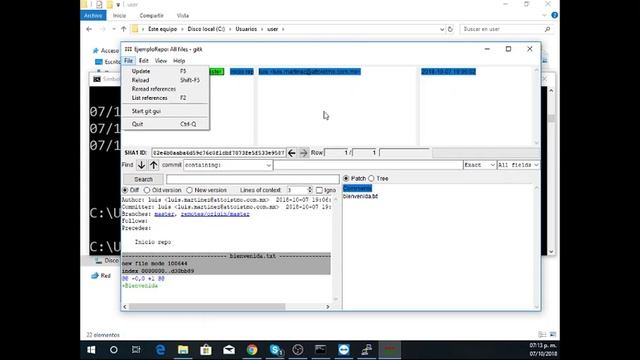Follow the remotes/origin/master link
The width and height of the screenshot is (640, 360).
[215, 214]
